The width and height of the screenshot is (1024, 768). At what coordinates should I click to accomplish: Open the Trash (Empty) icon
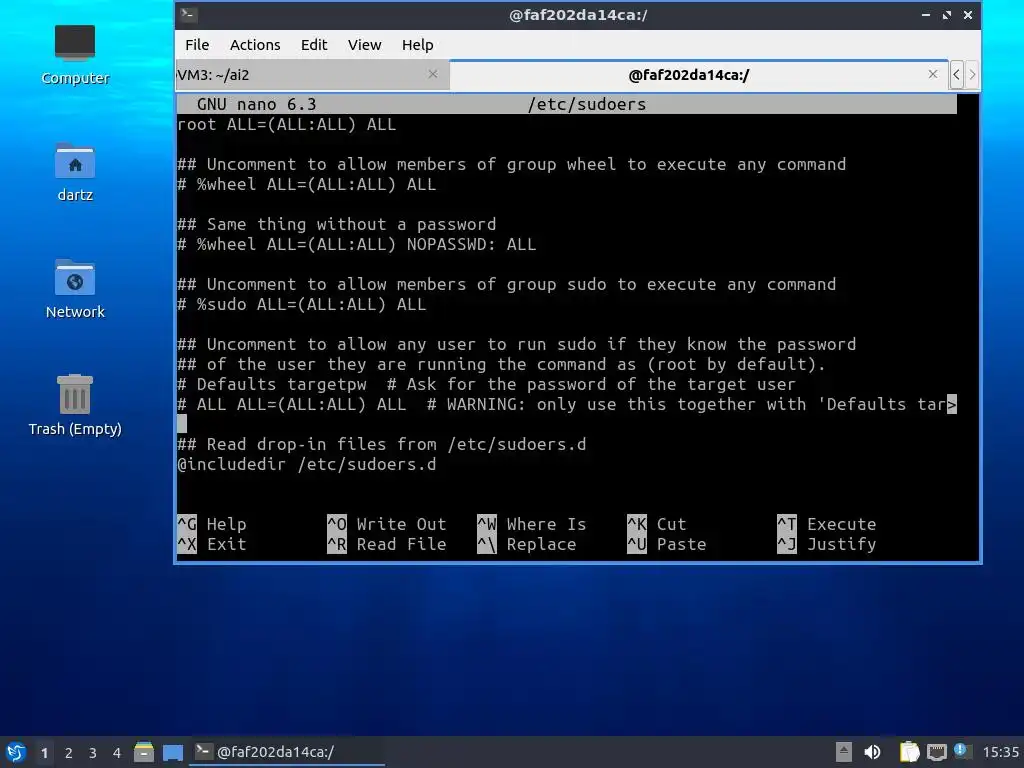click(x=75, y=405)
